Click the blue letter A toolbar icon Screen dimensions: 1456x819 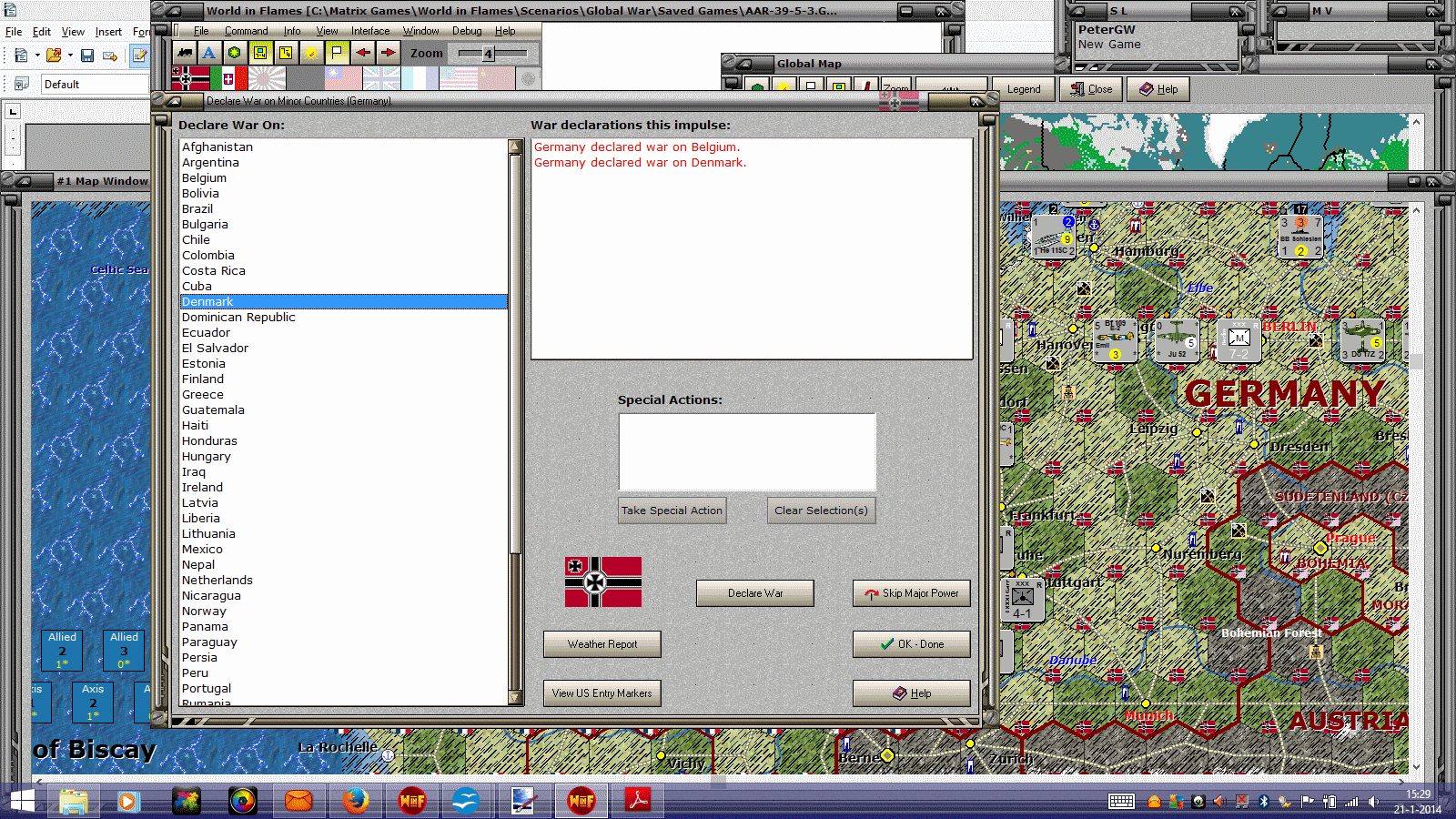[209, 53]
